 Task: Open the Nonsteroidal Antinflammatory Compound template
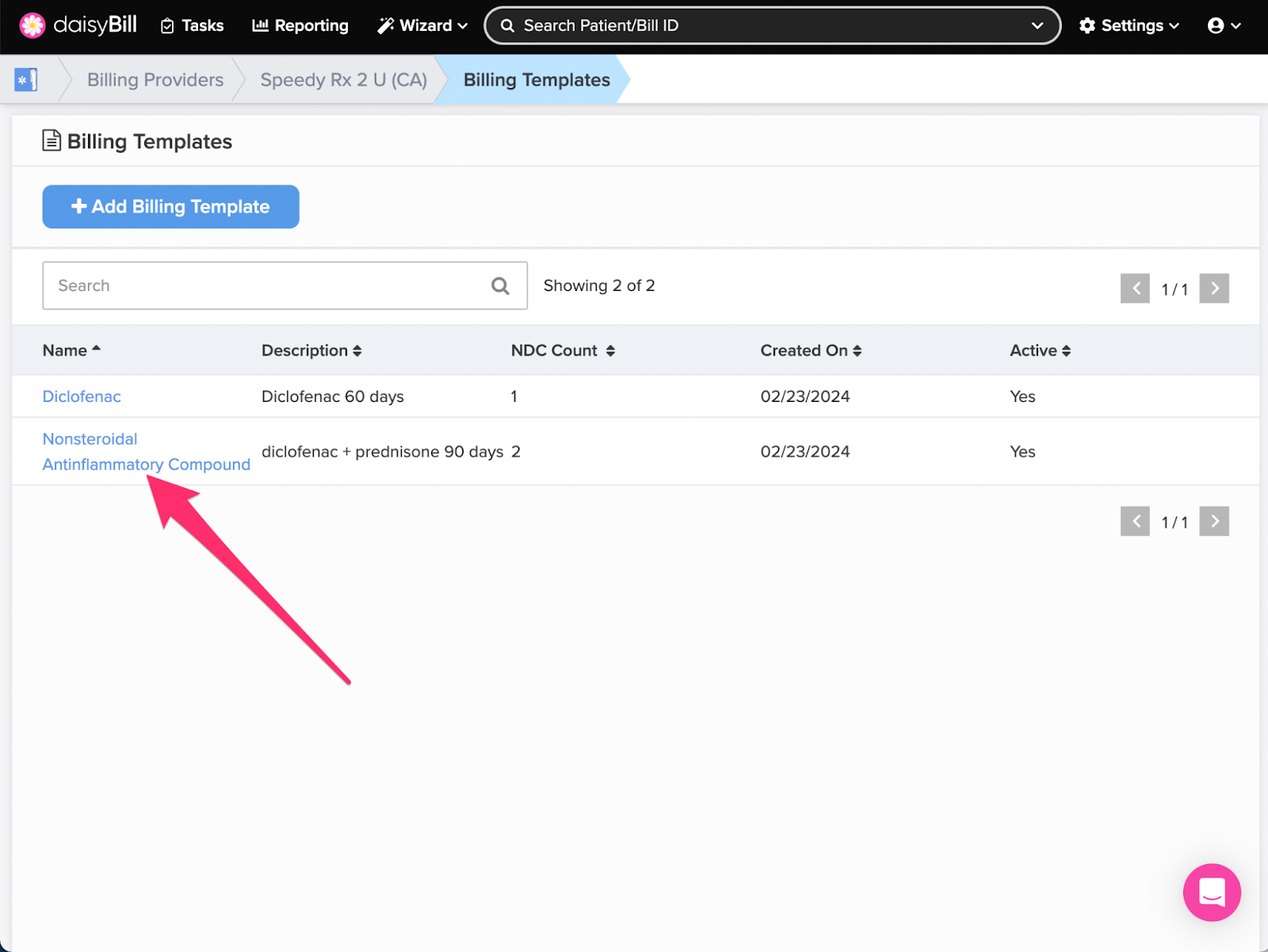146,451
